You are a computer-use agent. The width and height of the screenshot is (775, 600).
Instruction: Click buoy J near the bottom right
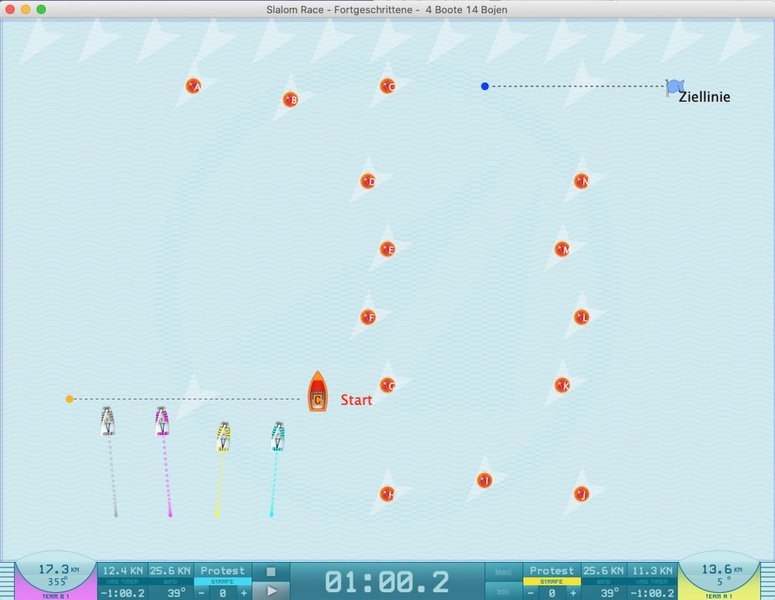(x=581, y=493)
